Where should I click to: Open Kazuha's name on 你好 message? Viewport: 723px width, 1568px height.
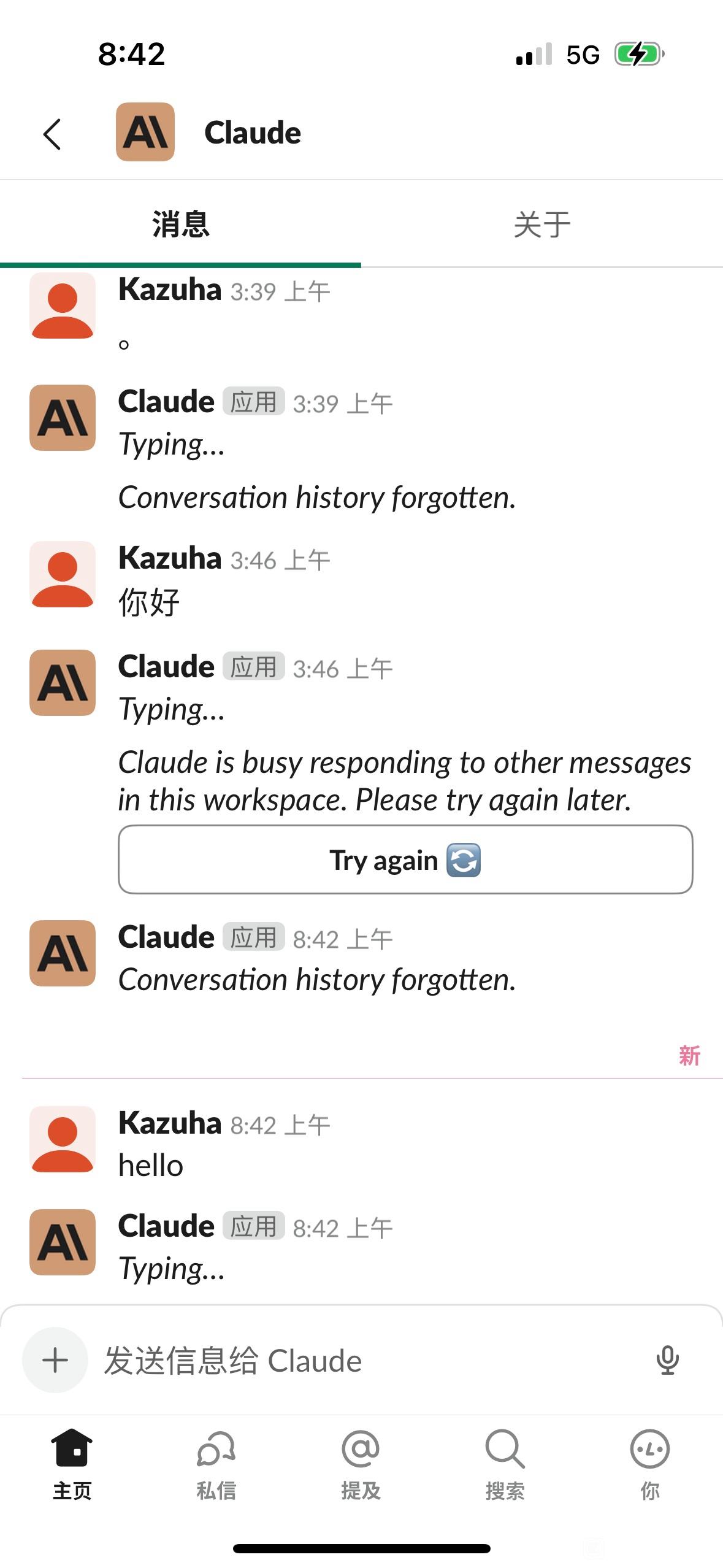pos(170,558)
